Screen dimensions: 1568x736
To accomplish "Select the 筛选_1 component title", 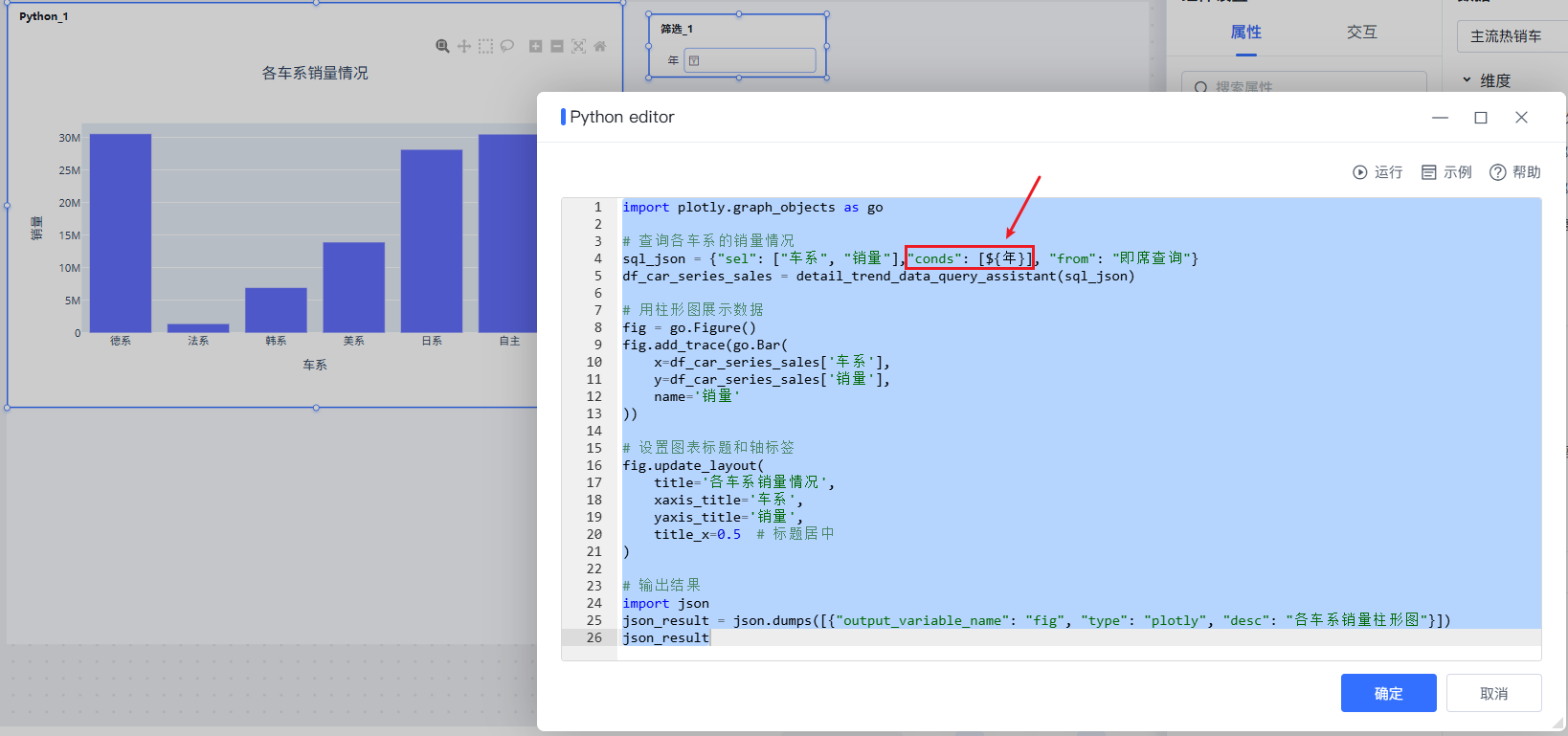I will [676, 29].
